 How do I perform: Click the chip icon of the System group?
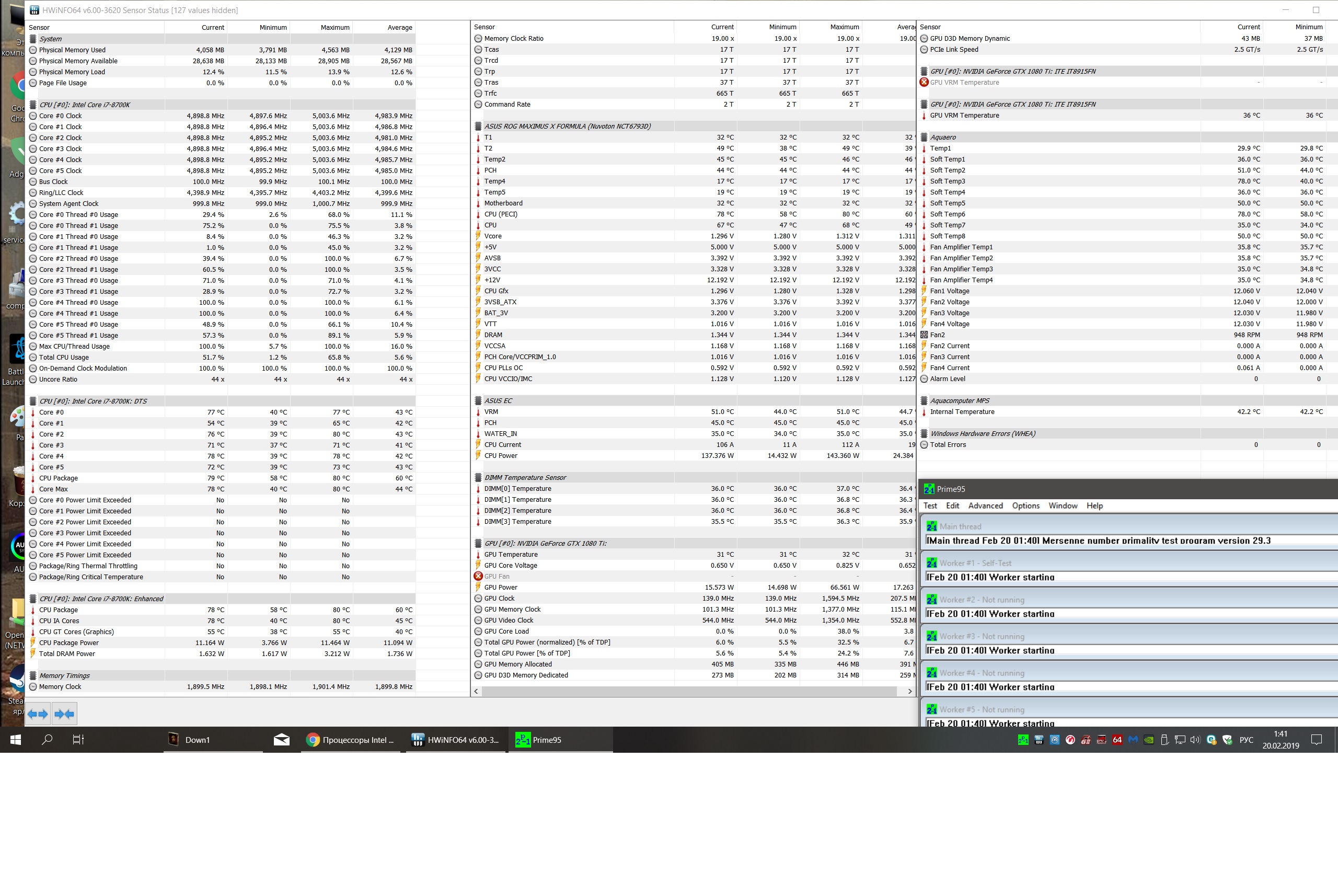(x=33, y=39)
